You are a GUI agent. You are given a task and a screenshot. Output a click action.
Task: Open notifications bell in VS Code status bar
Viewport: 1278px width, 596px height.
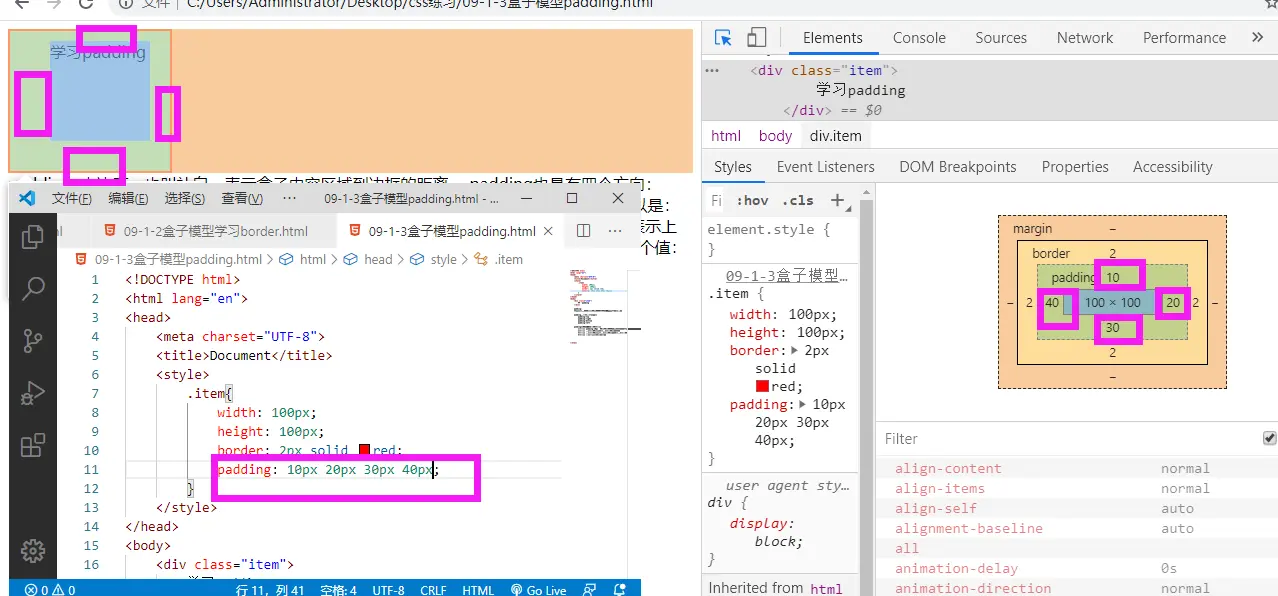pyautogui.click(x=620, y=589)
